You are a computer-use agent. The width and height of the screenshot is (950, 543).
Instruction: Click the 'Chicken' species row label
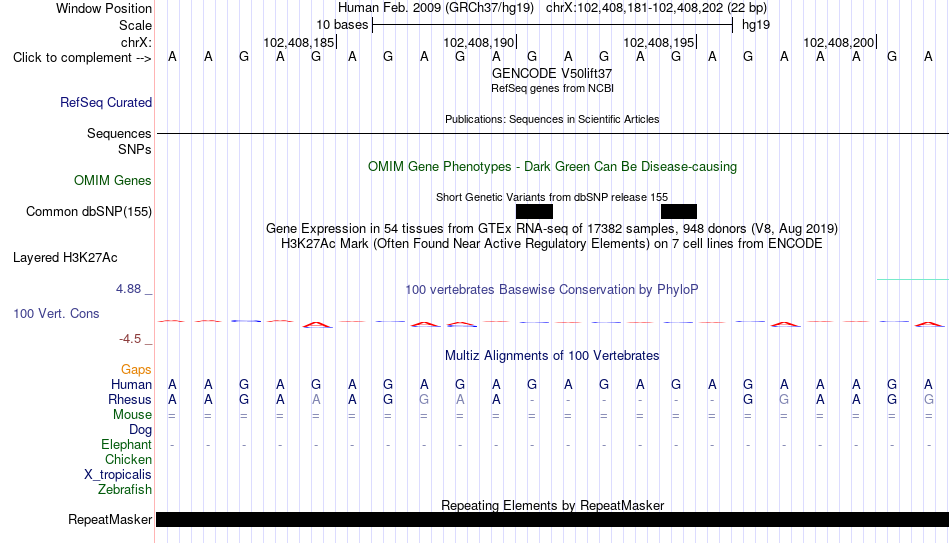(x=128, y=459)
